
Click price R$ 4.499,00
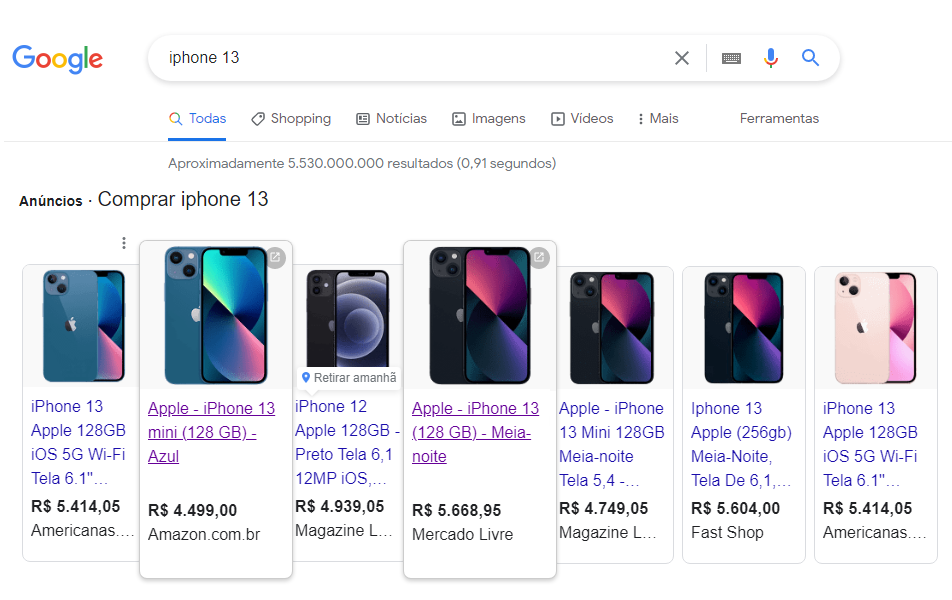[x=192, y=510]
